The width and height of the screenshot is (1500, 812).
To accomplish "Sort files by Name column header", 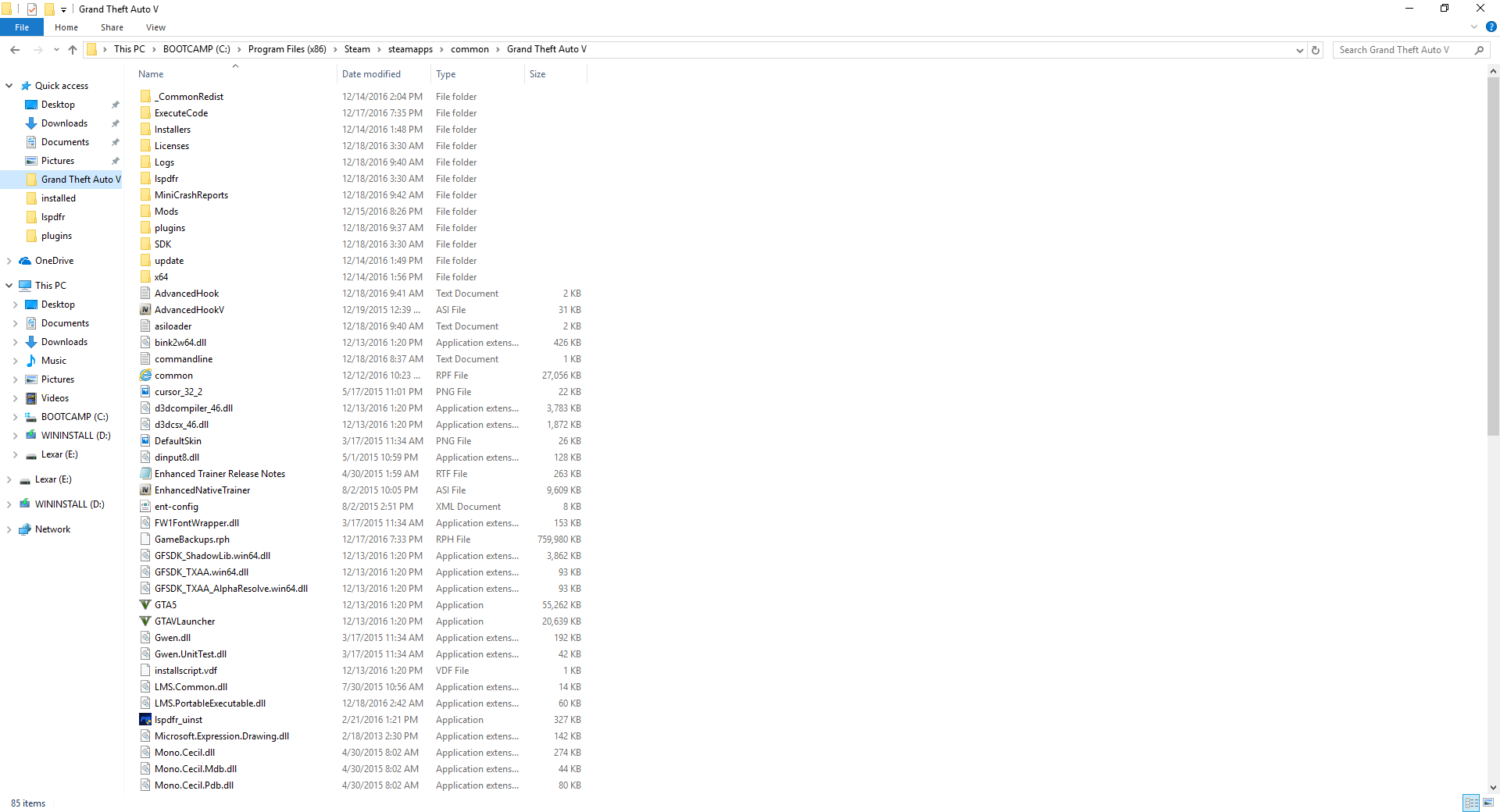I will [x=236, y=74].
